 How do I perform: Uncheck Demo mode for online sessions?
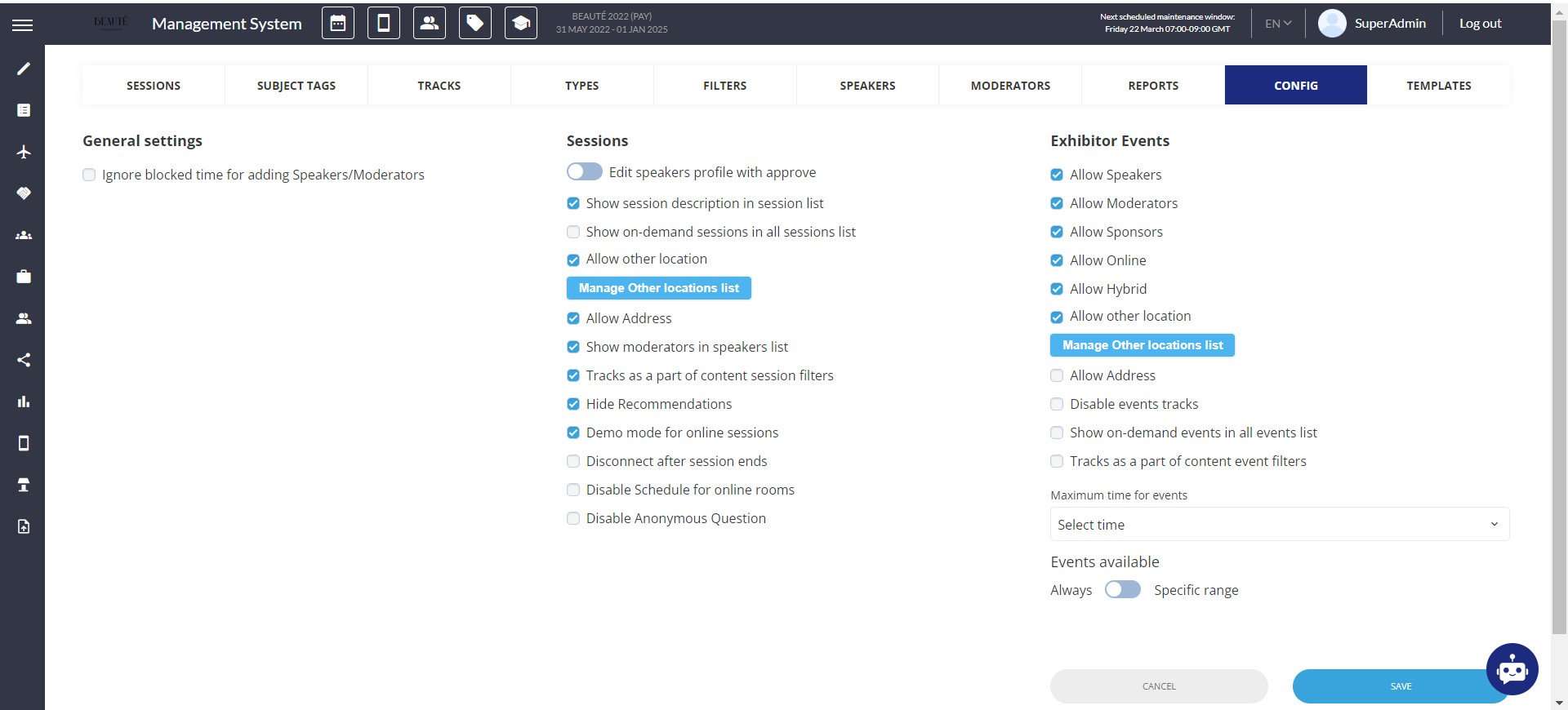tap(573, 433)
